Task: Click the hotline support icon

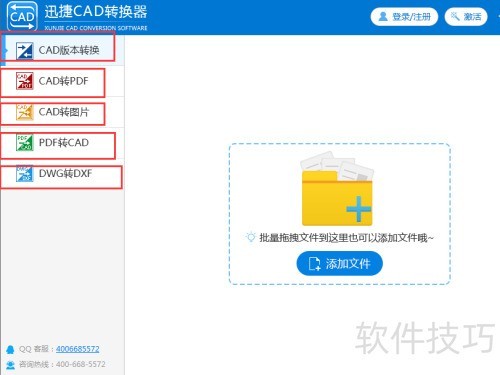Action: (10, 365)
